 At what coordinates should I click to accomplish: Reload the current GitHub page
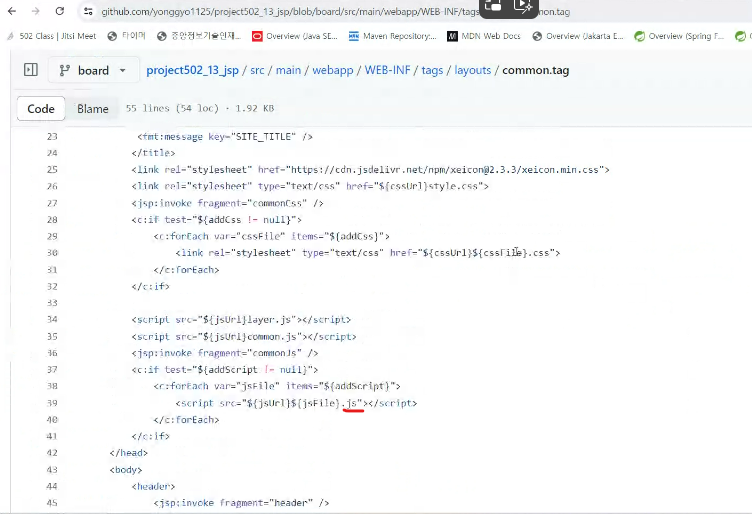[x=59, y=11]
